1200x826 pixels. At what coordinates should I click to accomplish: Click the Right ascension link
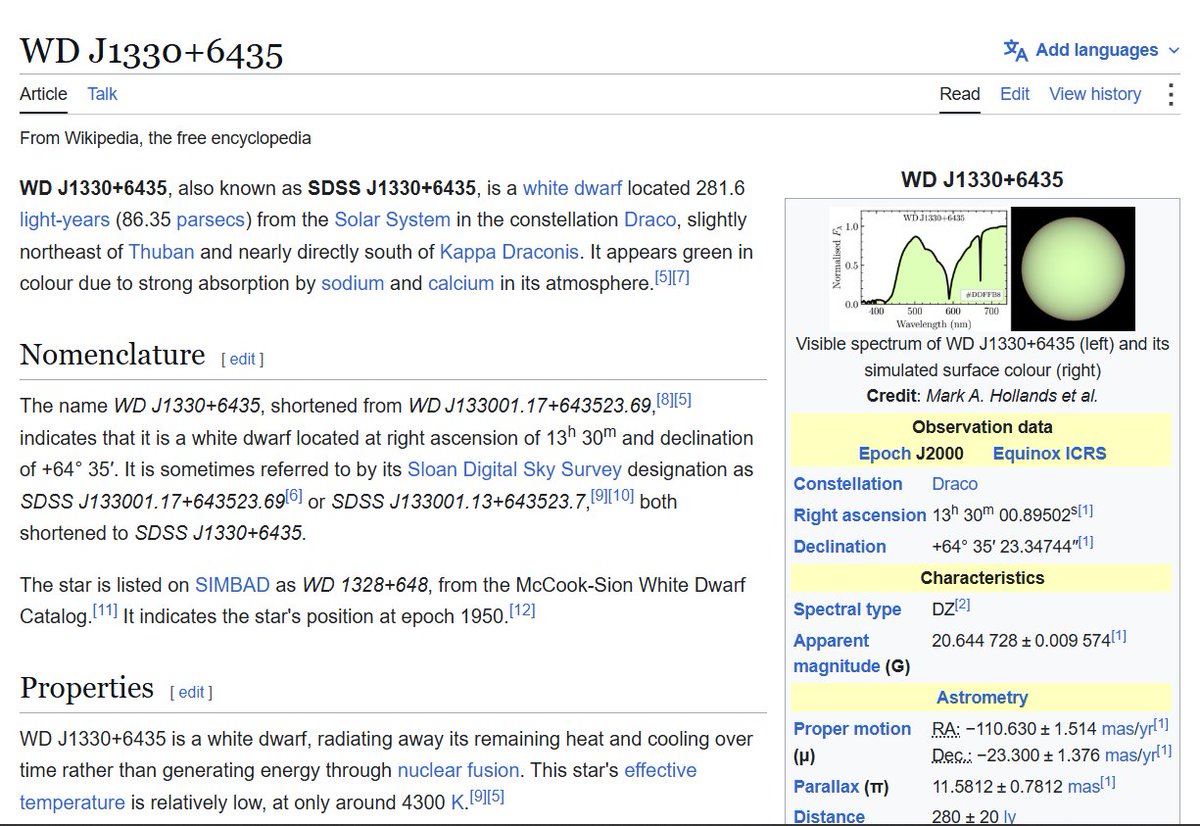point(860,515)
